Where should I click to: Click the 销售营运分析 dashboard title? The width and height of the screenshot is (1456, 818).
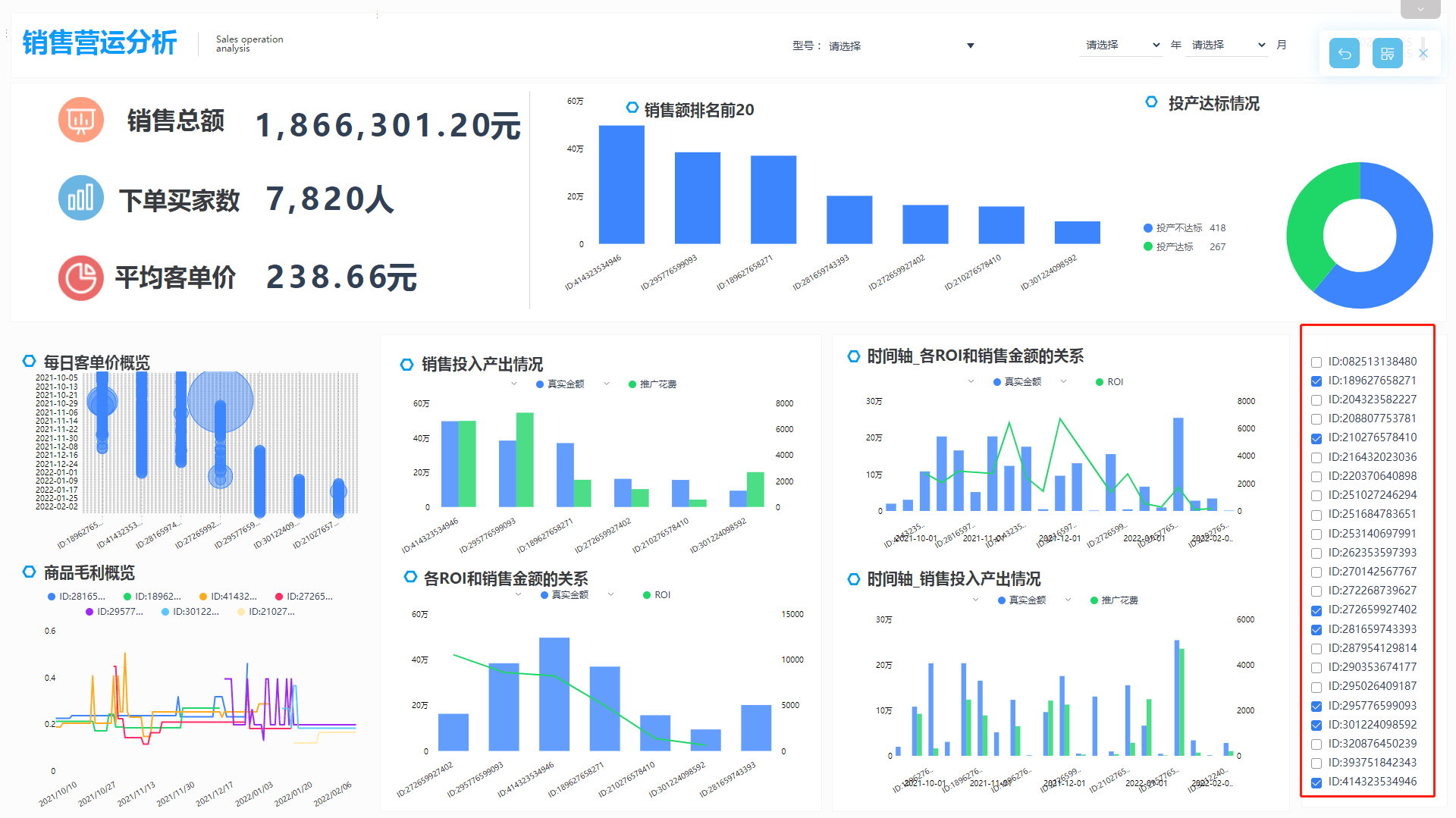coord(99,42)
